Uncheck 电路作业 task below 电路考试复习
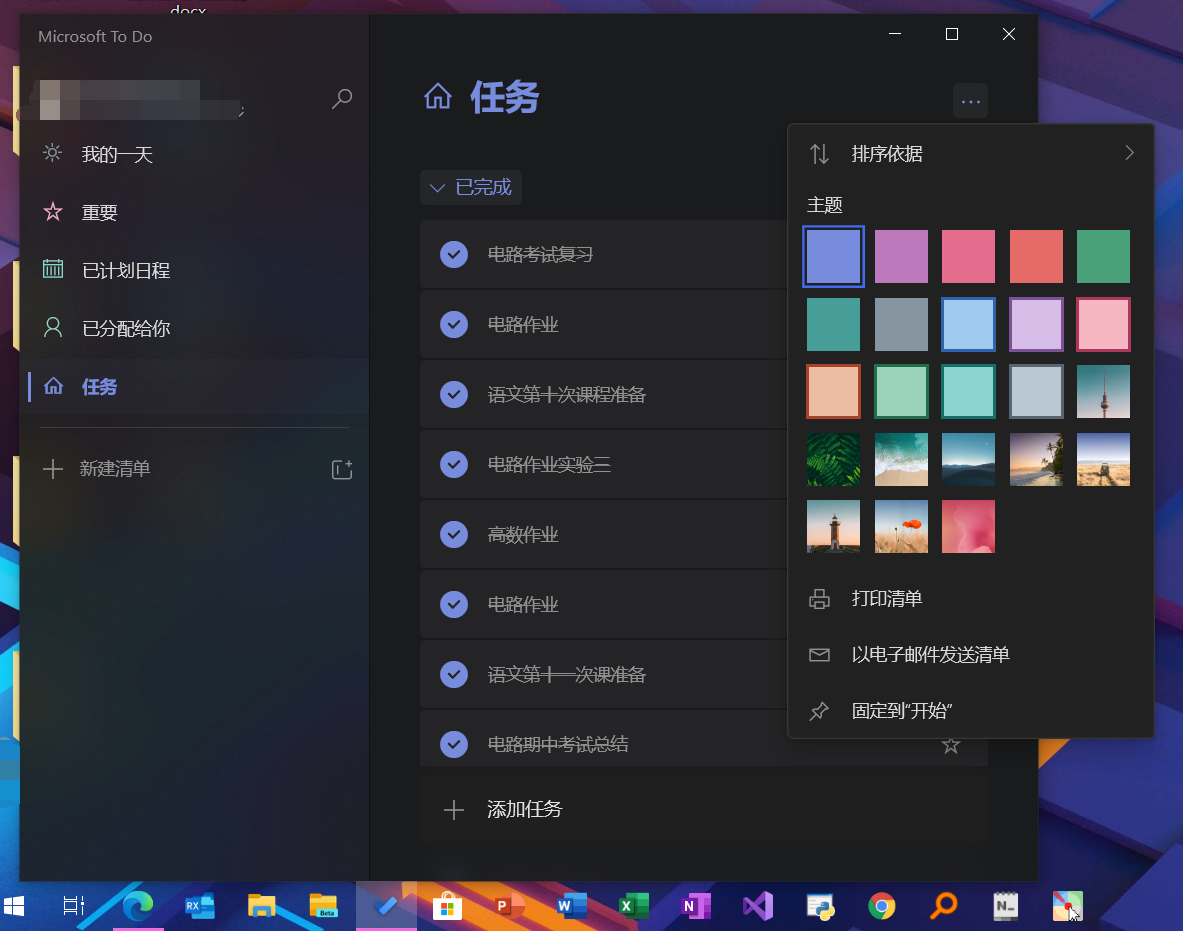This screenshot has height=931, width=1183. coord(453,325)
